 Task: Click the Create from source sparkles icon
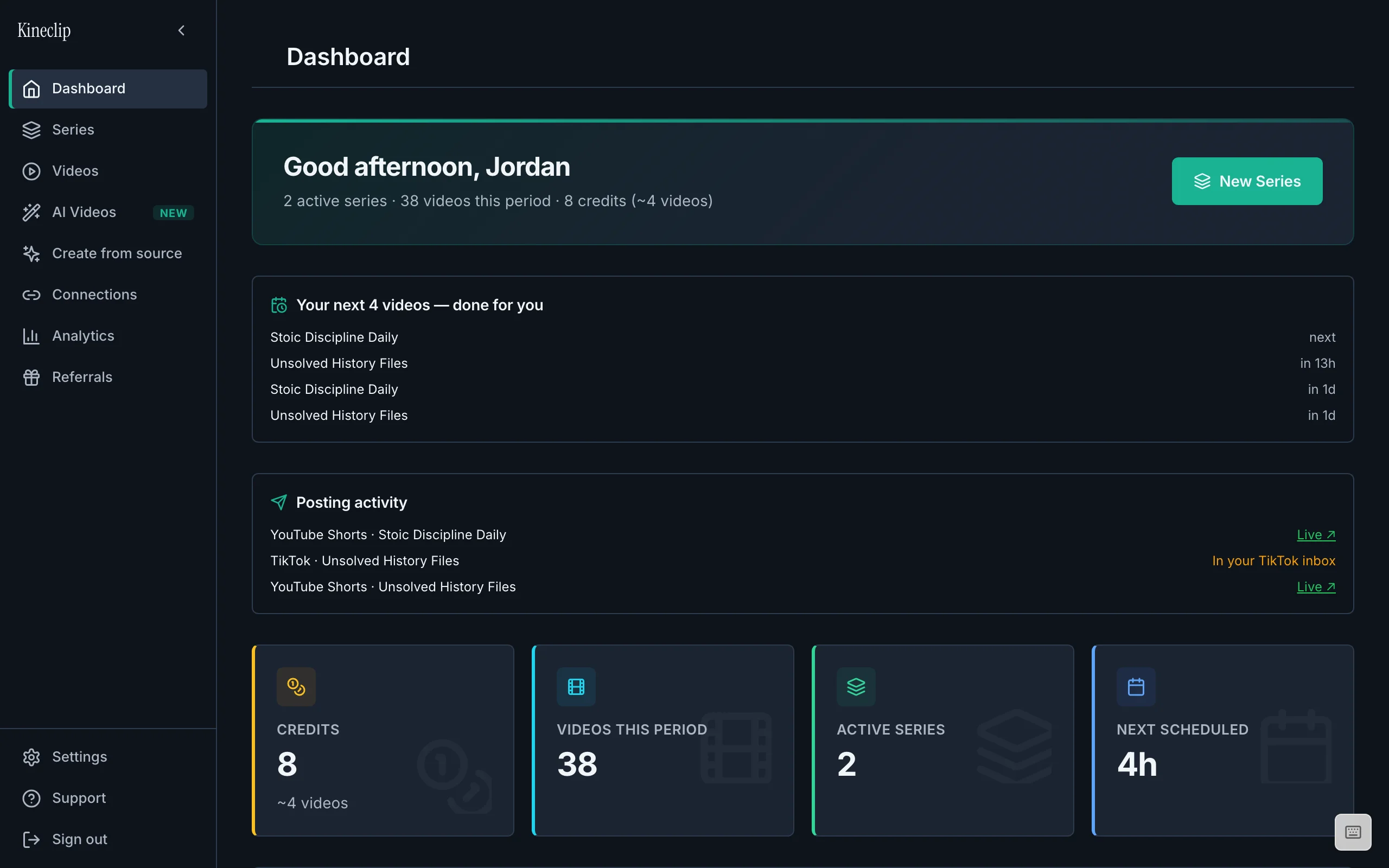pos(31,254)
